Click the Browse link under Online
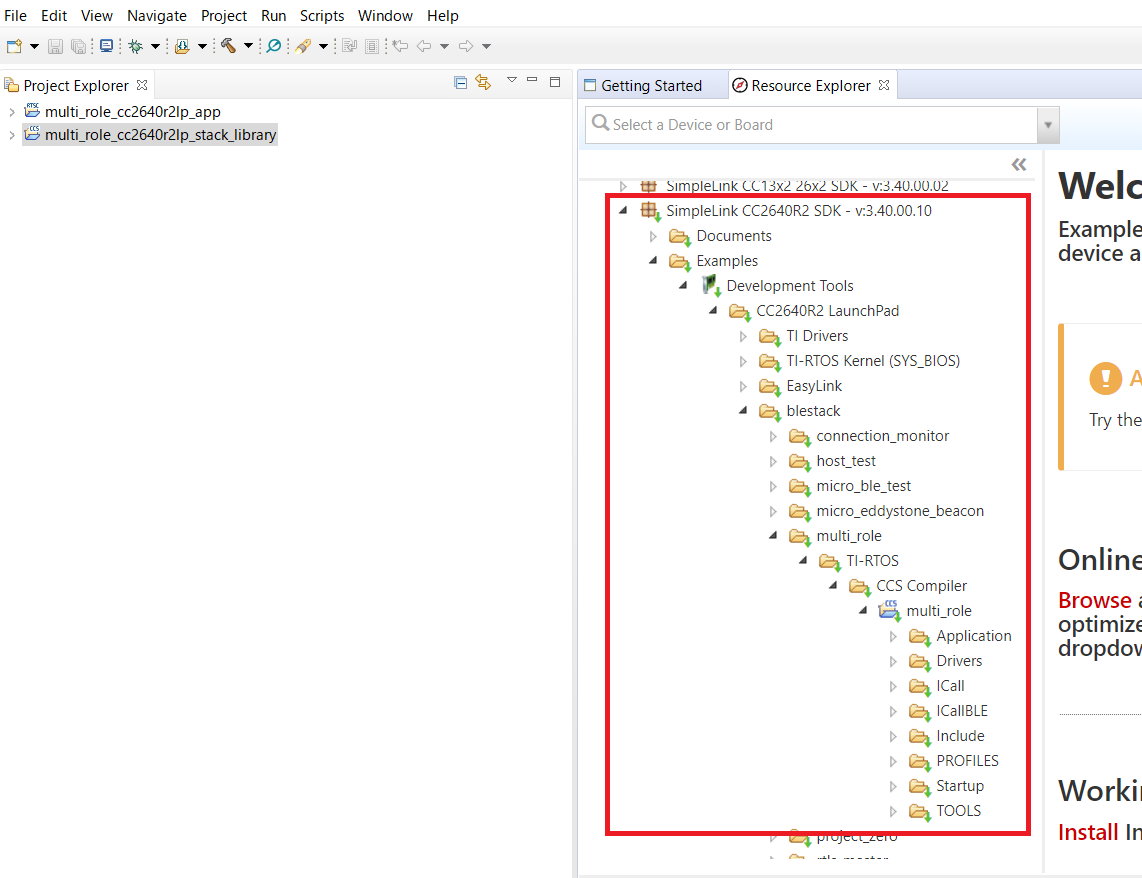 (x=1095, y=600)
